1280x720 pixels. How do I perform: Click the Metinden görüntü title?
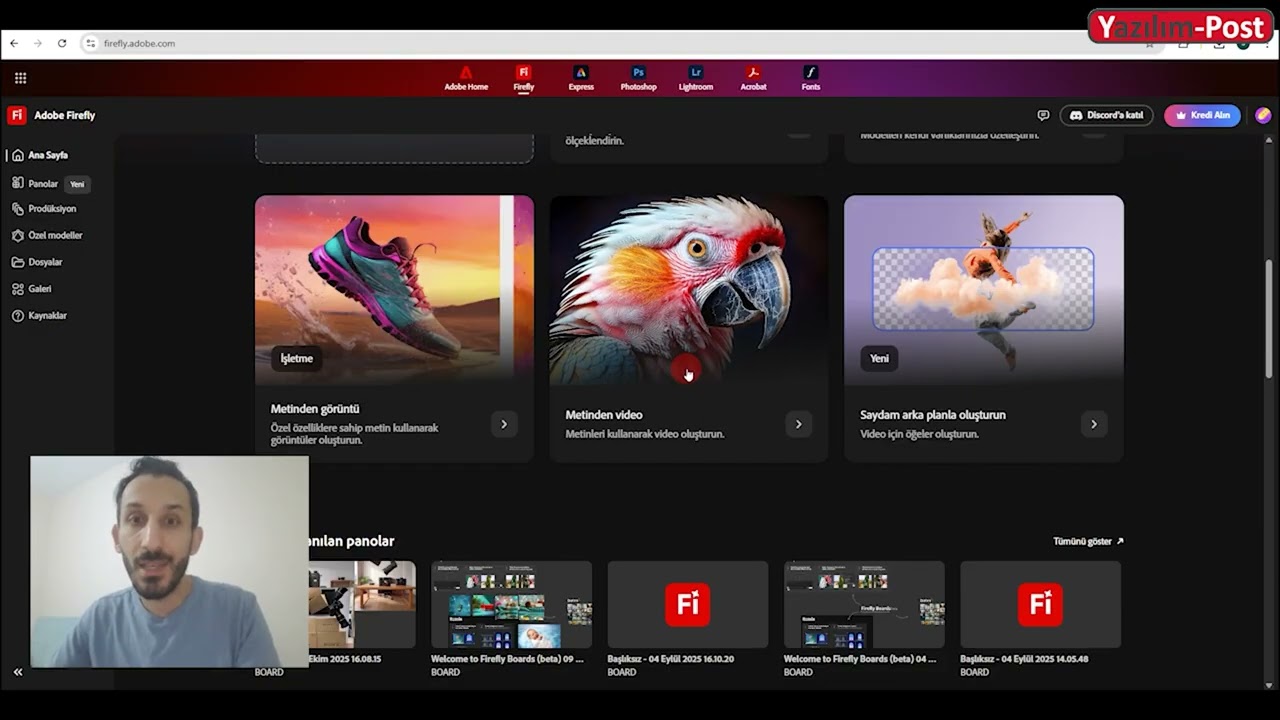(315, 409)
